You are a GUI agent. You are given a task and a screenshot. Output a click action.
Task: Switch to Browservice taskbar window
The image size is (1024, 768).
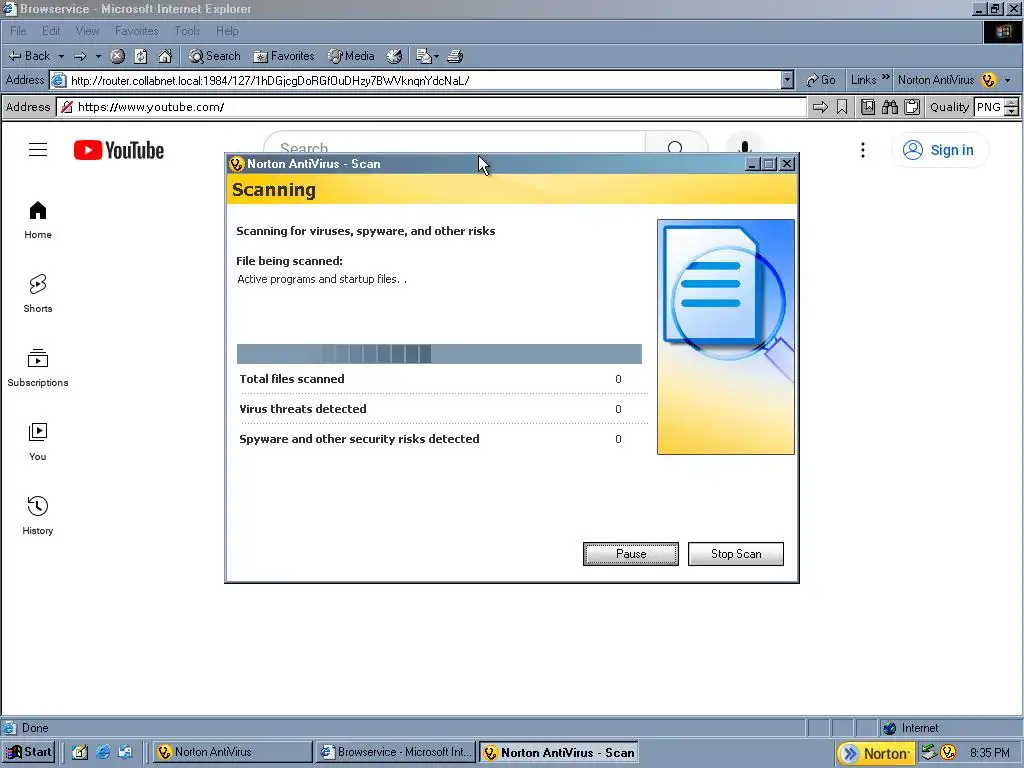click(x=396, y=752)
